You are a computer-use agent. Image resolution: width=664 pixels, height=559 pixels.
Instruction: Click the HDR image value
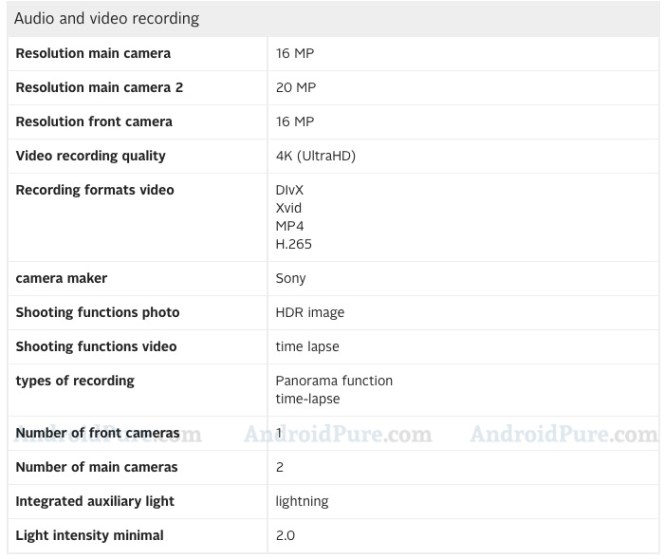point(310,312)
